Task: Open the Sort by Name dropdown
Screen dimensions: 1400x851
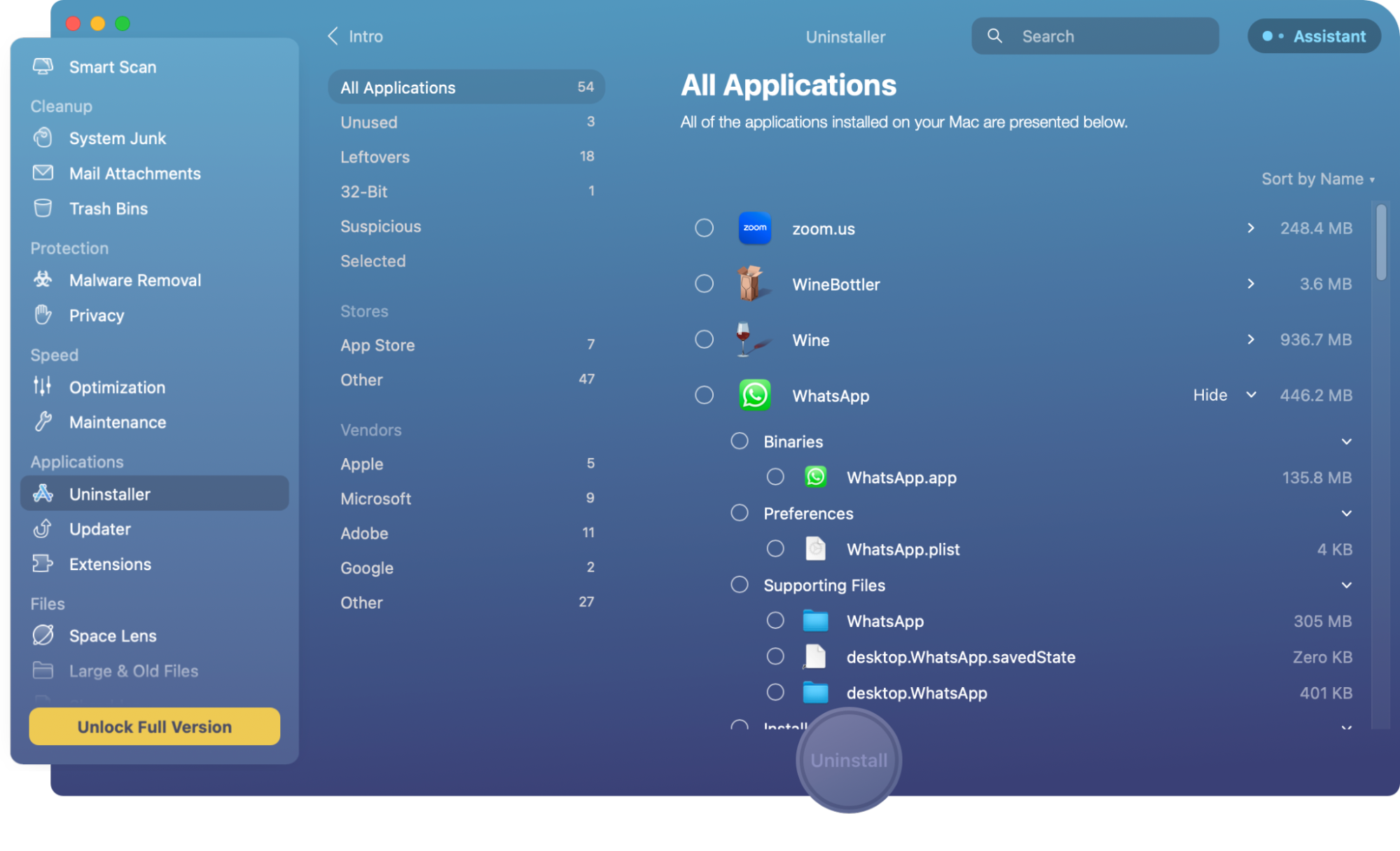Action: pyautogui.click(x=1317, y=179)
